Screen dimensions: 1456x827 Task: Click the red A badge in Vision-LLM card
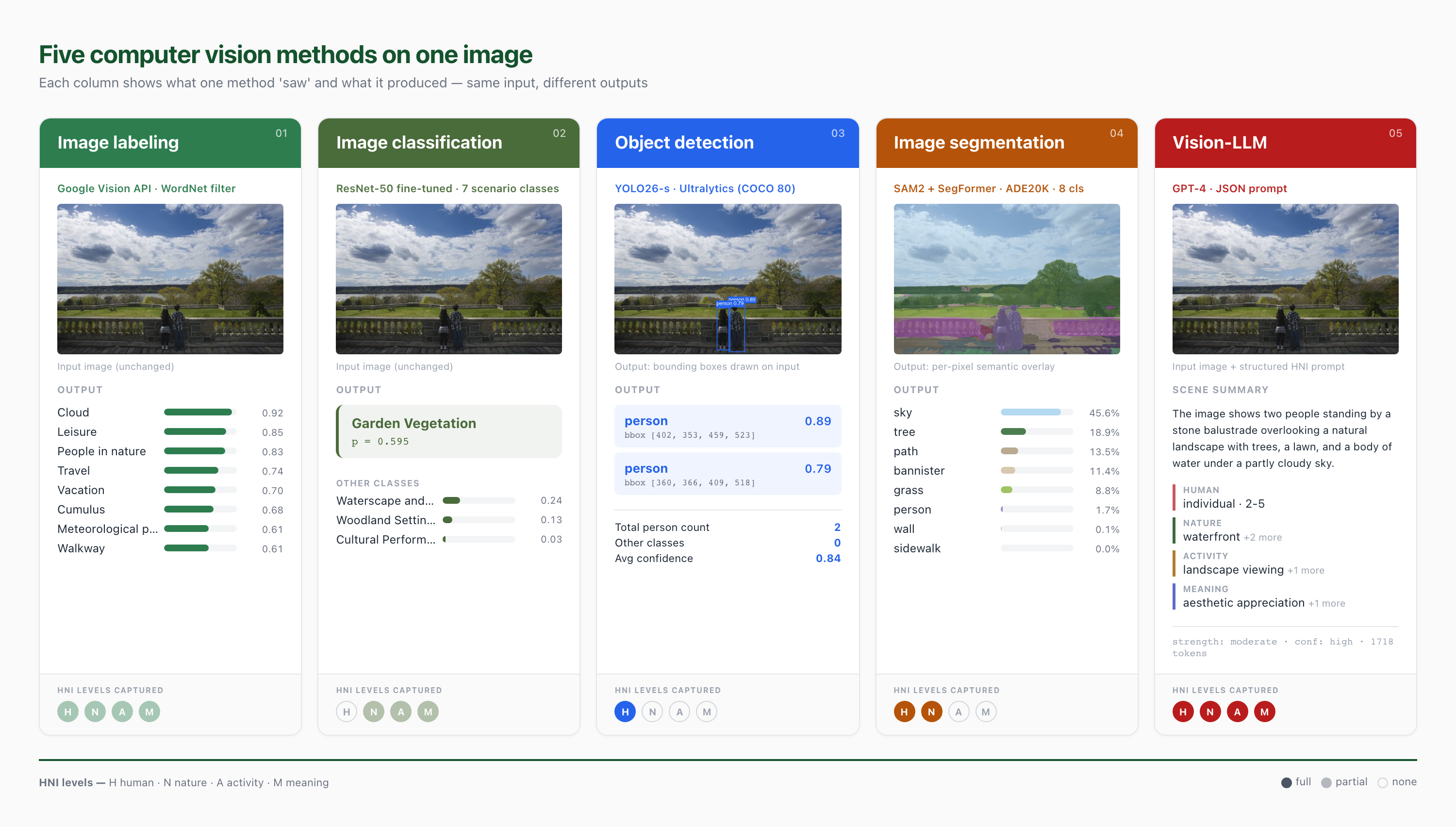1238,711
